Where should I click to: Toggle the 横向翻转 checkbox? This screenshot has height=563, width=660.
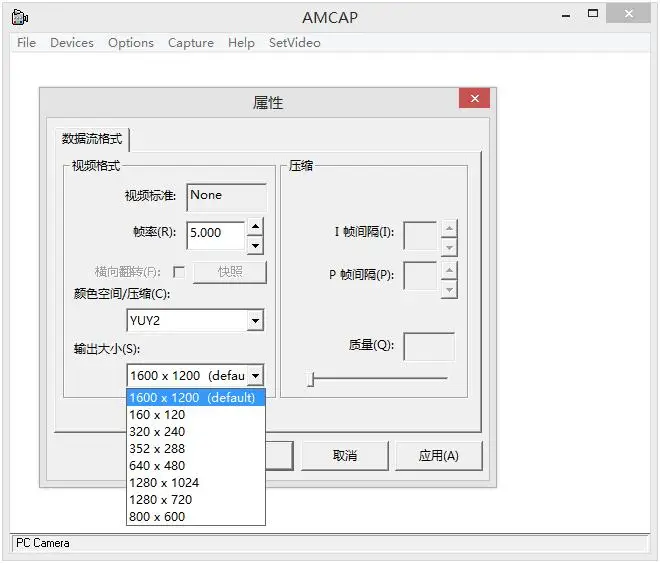[179, 272]
